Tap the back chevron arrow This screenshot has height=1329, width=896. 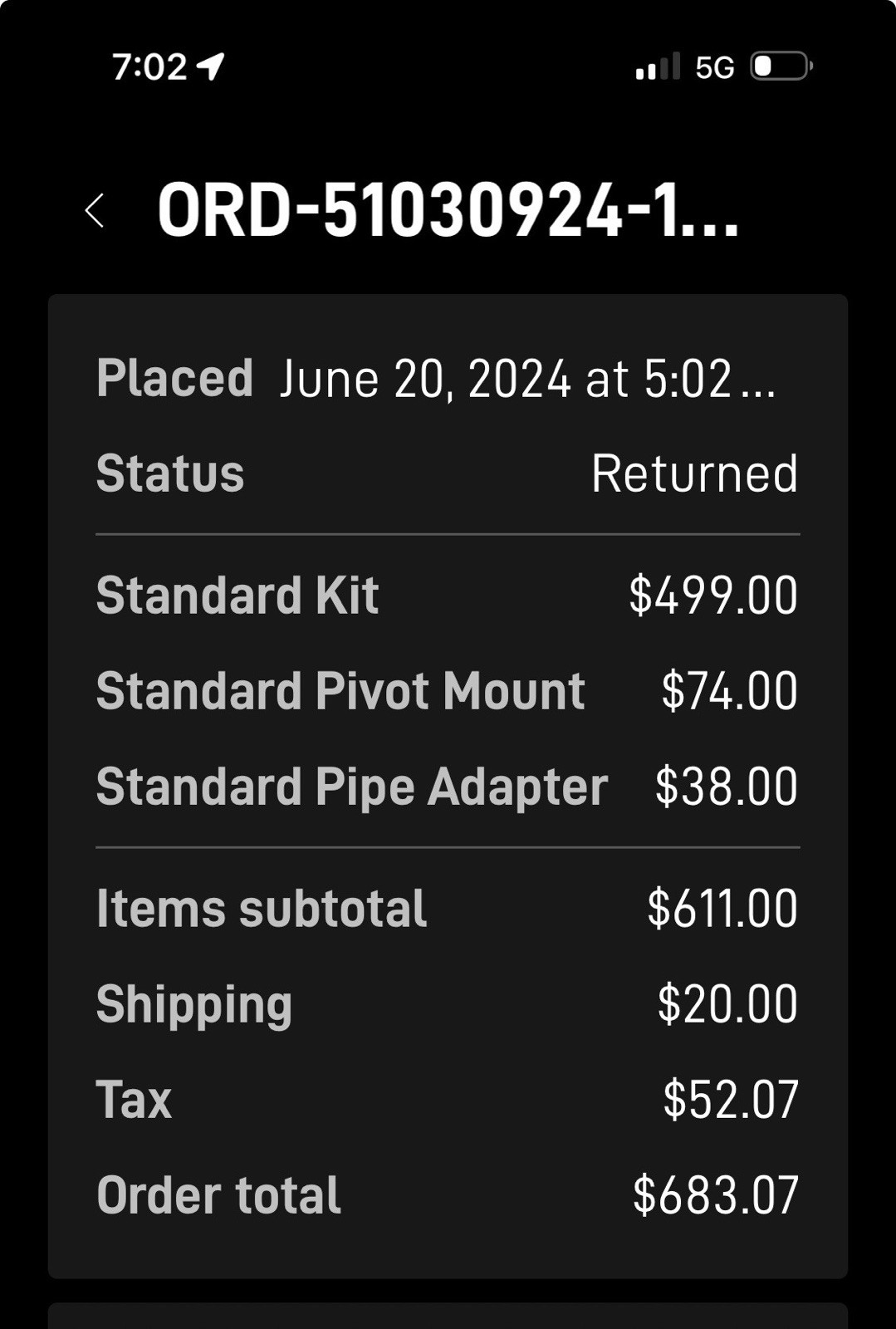[x=95, y=210]
